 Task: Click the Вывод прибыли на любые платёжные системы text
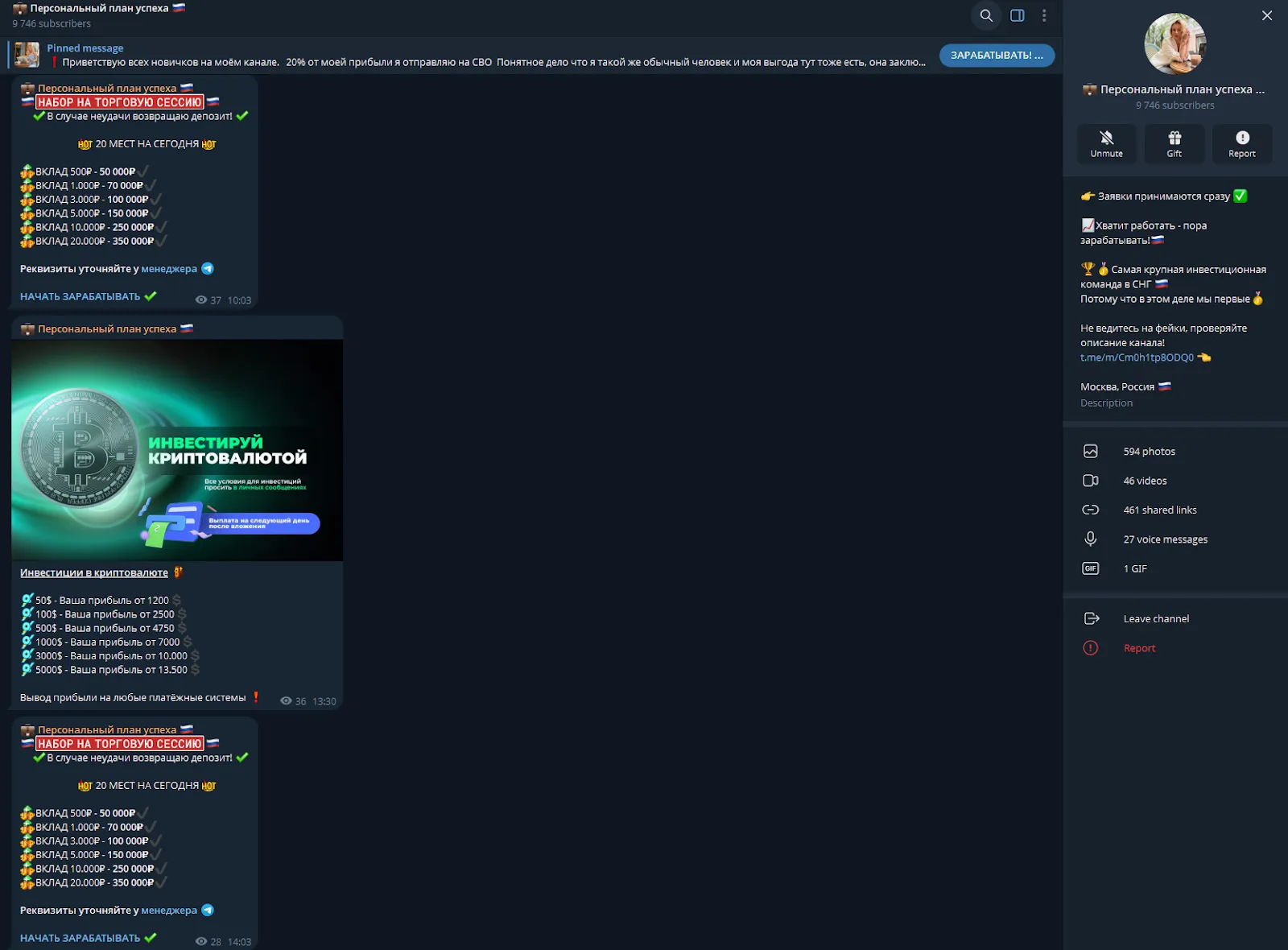[x=133, y=698]
